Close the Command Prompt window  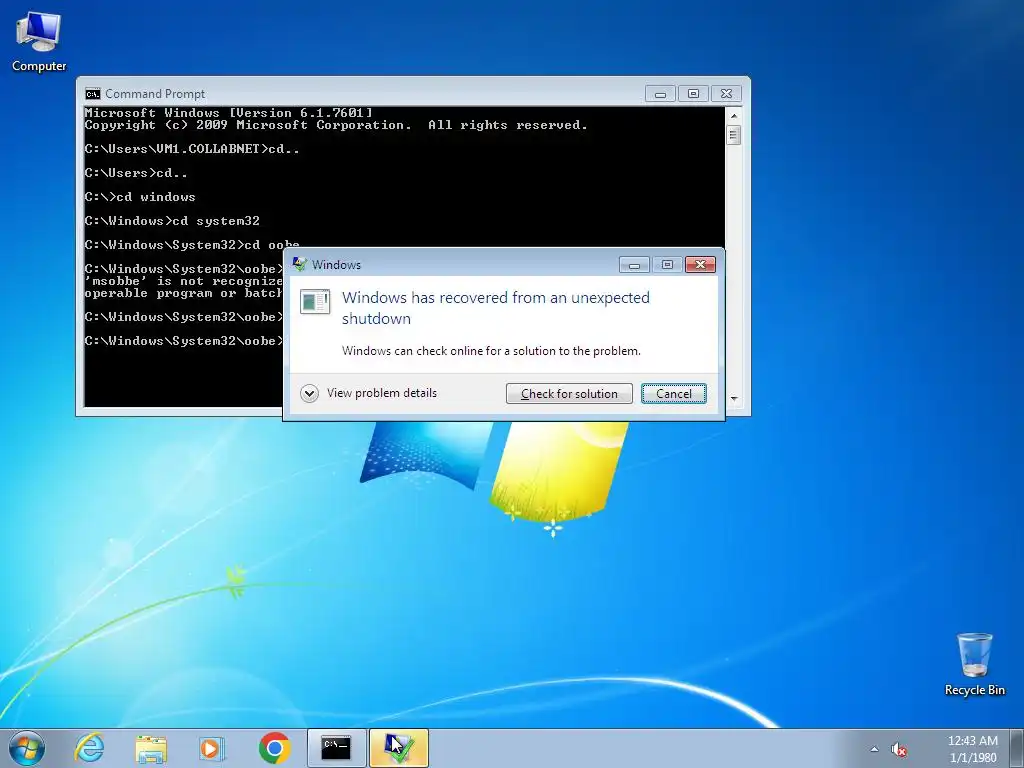tap(726, 94)
